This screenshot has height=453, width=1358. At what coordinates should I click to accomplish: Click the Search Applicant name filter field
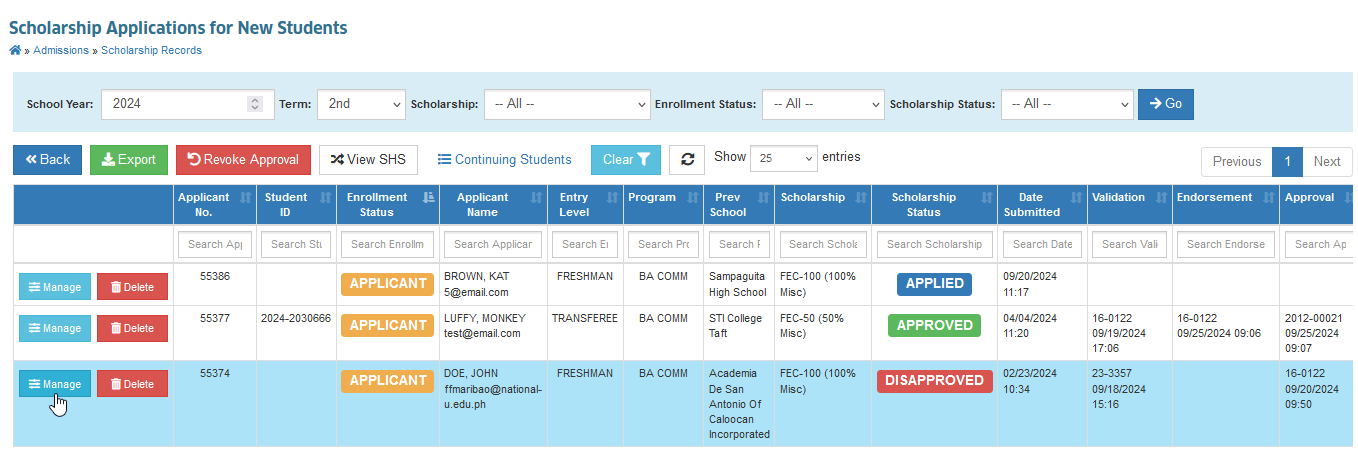493,244
